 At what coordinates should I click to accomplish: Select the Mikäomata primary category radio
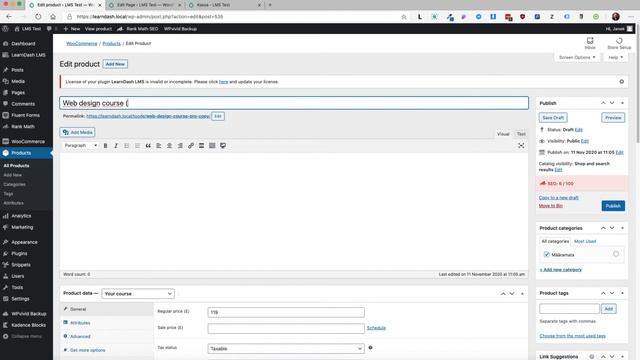click(x=616, y=254)
